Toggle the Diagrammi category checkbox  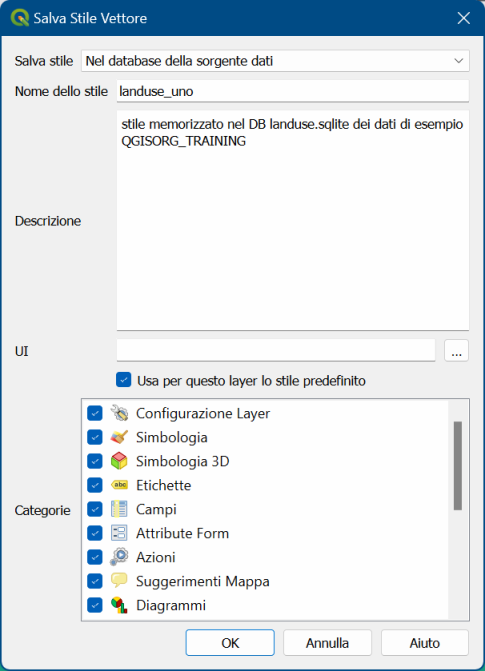tap(95, 605)
